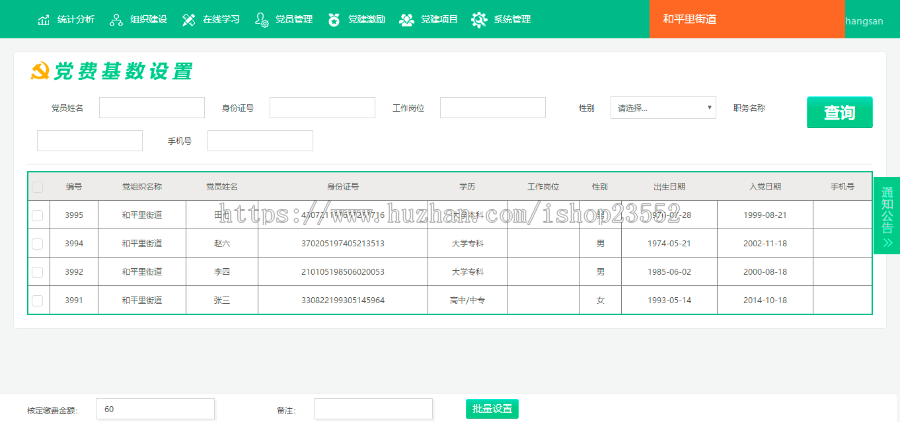Image resolution: width=900 pixels, height=422 pixels.
Task: Expand the 通知公告 side panel
Action: [x=887, y=215]
